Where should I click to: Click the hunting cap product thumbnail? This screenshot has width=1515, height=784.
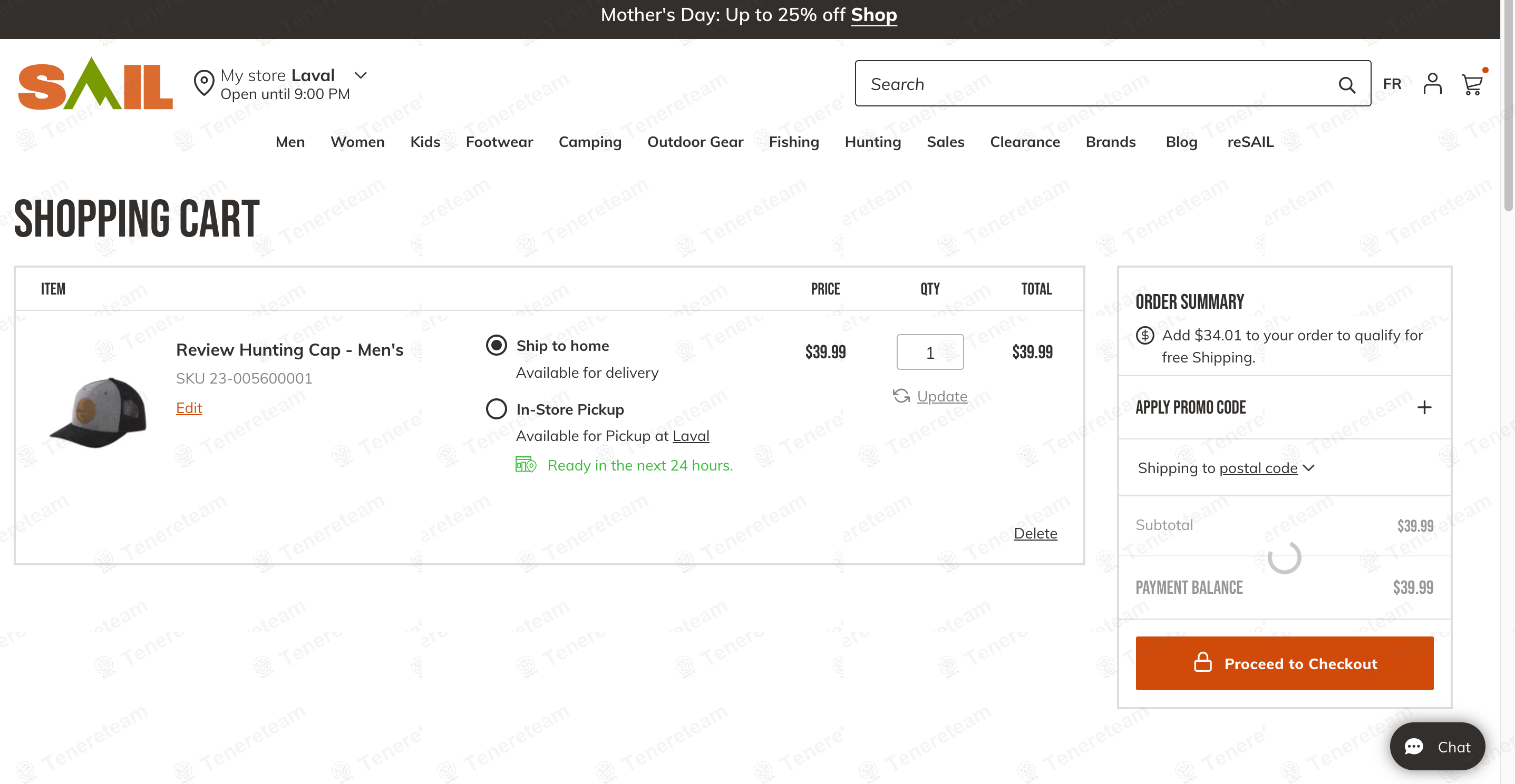(x=99, y=413)
